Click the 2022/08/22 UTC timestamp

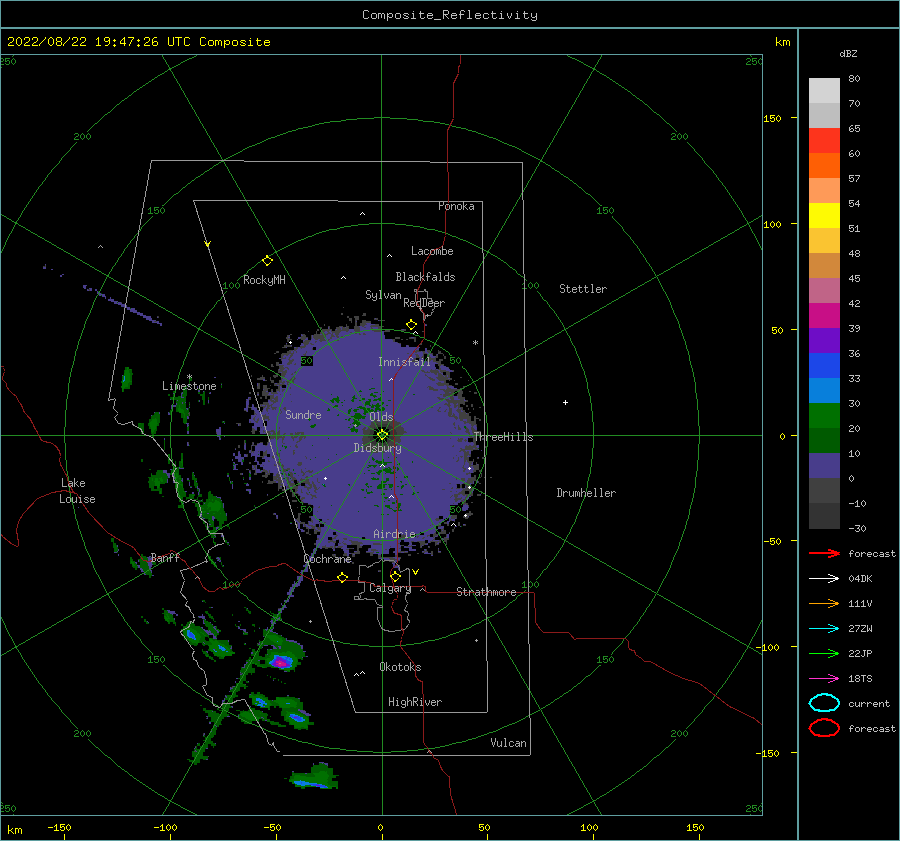(x=138, y=42)
